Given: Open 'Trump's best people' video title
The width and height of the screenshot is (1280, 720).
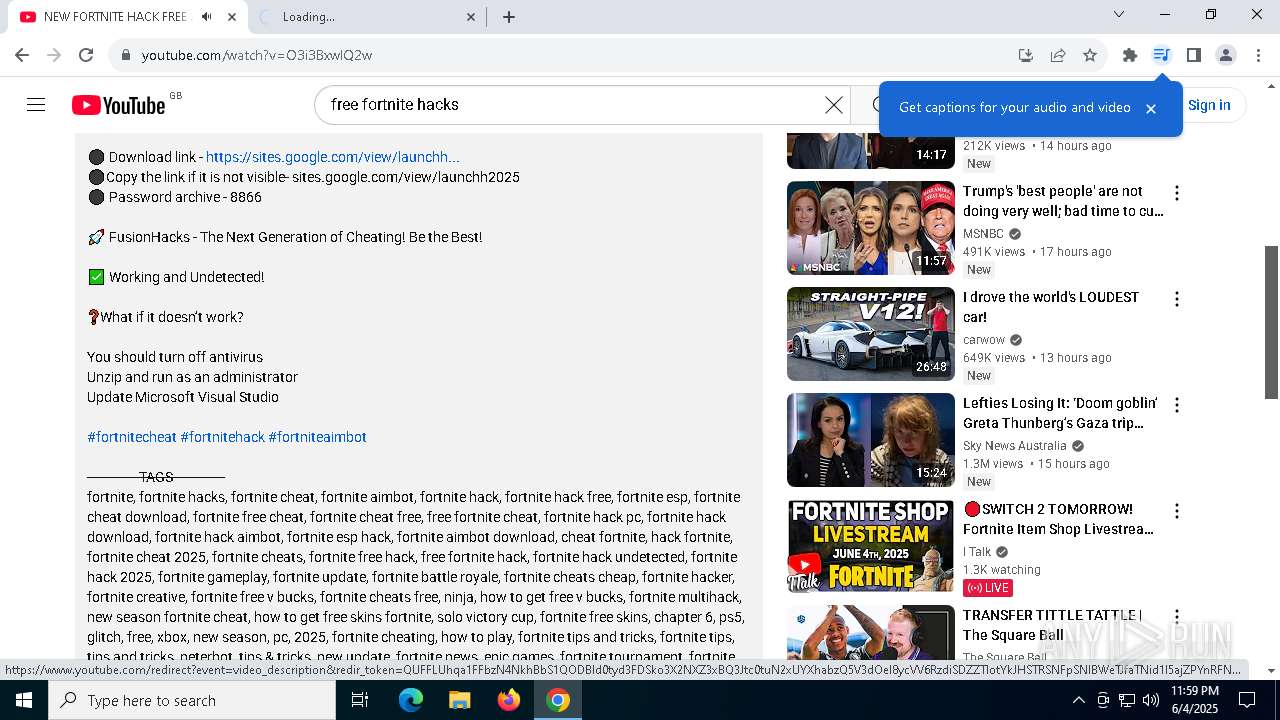Looking at the screenshot, I should [x=1062, y=201].
